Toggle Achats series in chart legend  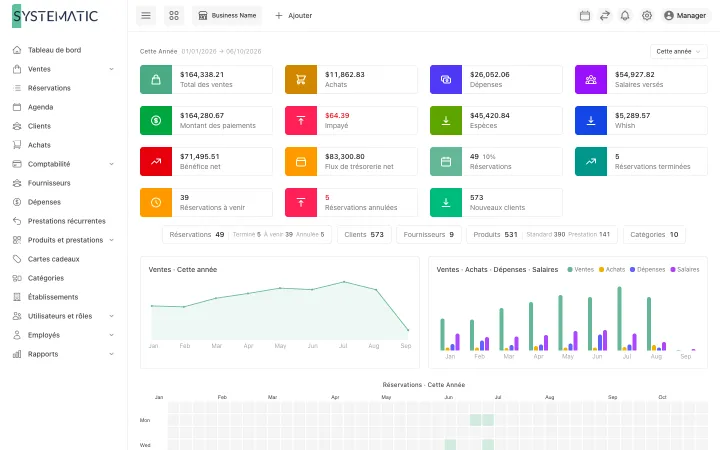point(612,270)
